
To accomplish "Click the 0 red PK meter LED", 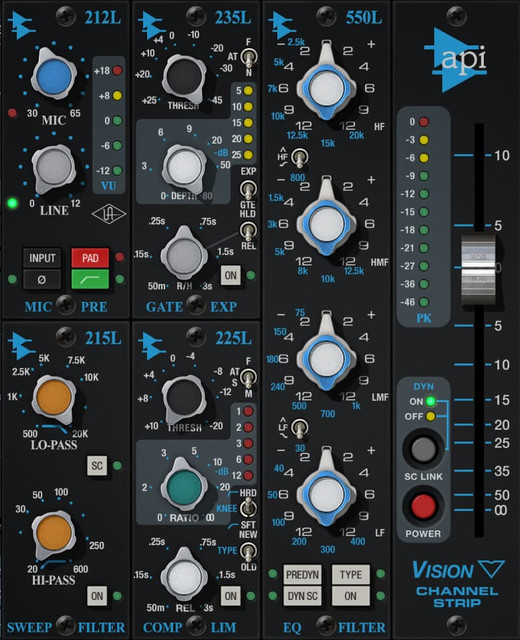I will [x=424, y=122].
